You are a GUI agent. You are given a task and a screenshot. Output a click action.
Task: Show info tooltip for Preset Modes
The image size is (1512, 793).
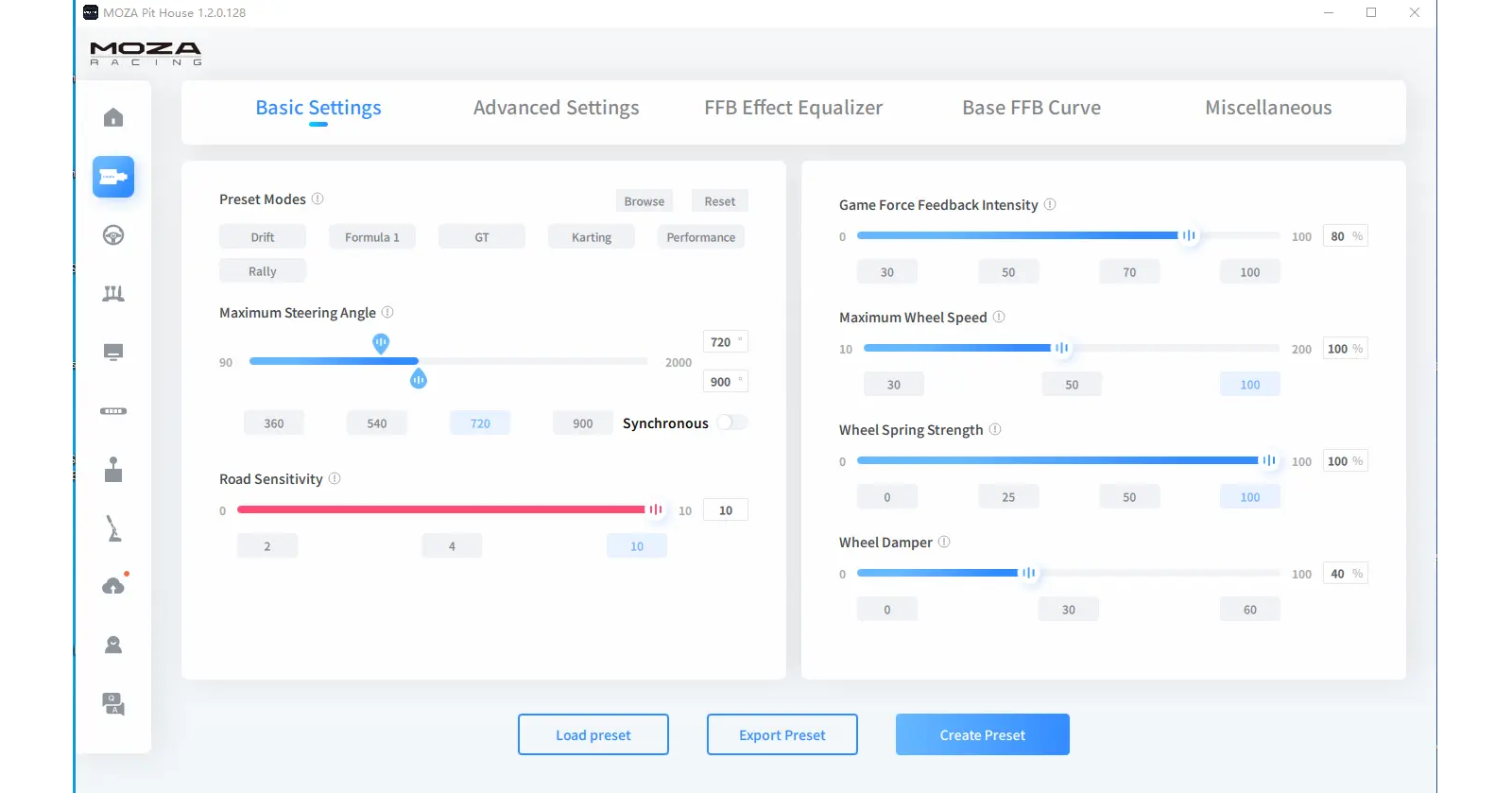tap(318, 198)
